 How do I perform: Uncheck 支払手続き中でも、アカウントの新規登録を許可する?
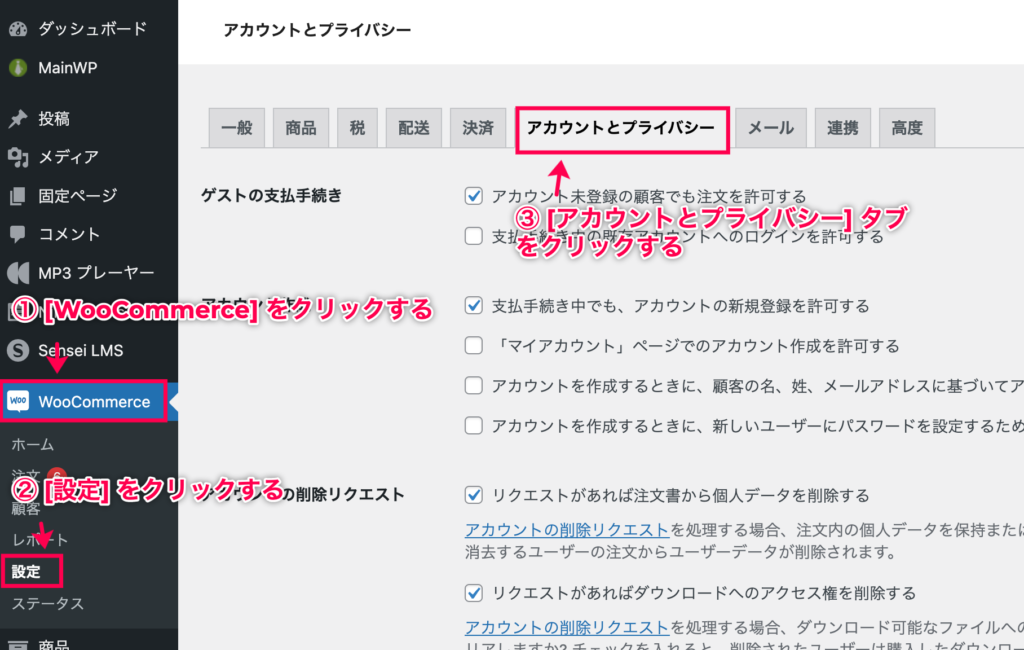point(473,306)
